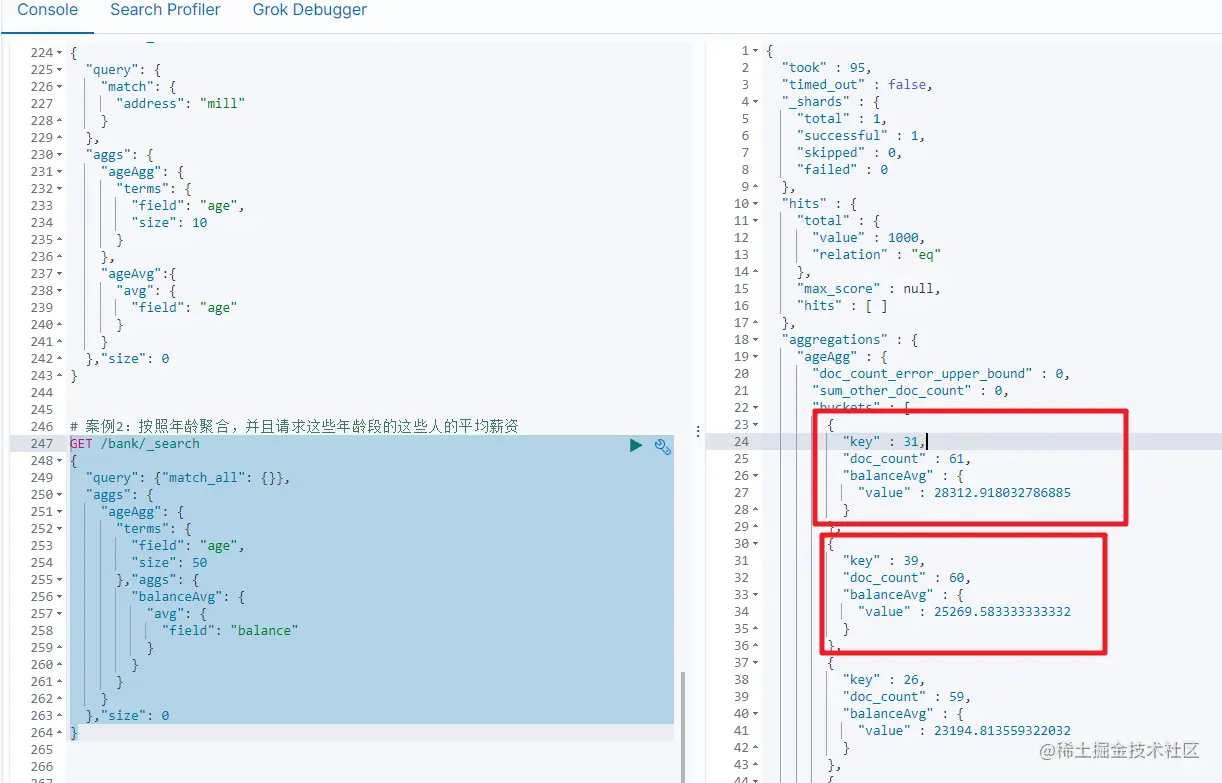Open the wrench request options menu
Image resolution: width=1222 pixels, height=783 pixels.
click(662, 446)
